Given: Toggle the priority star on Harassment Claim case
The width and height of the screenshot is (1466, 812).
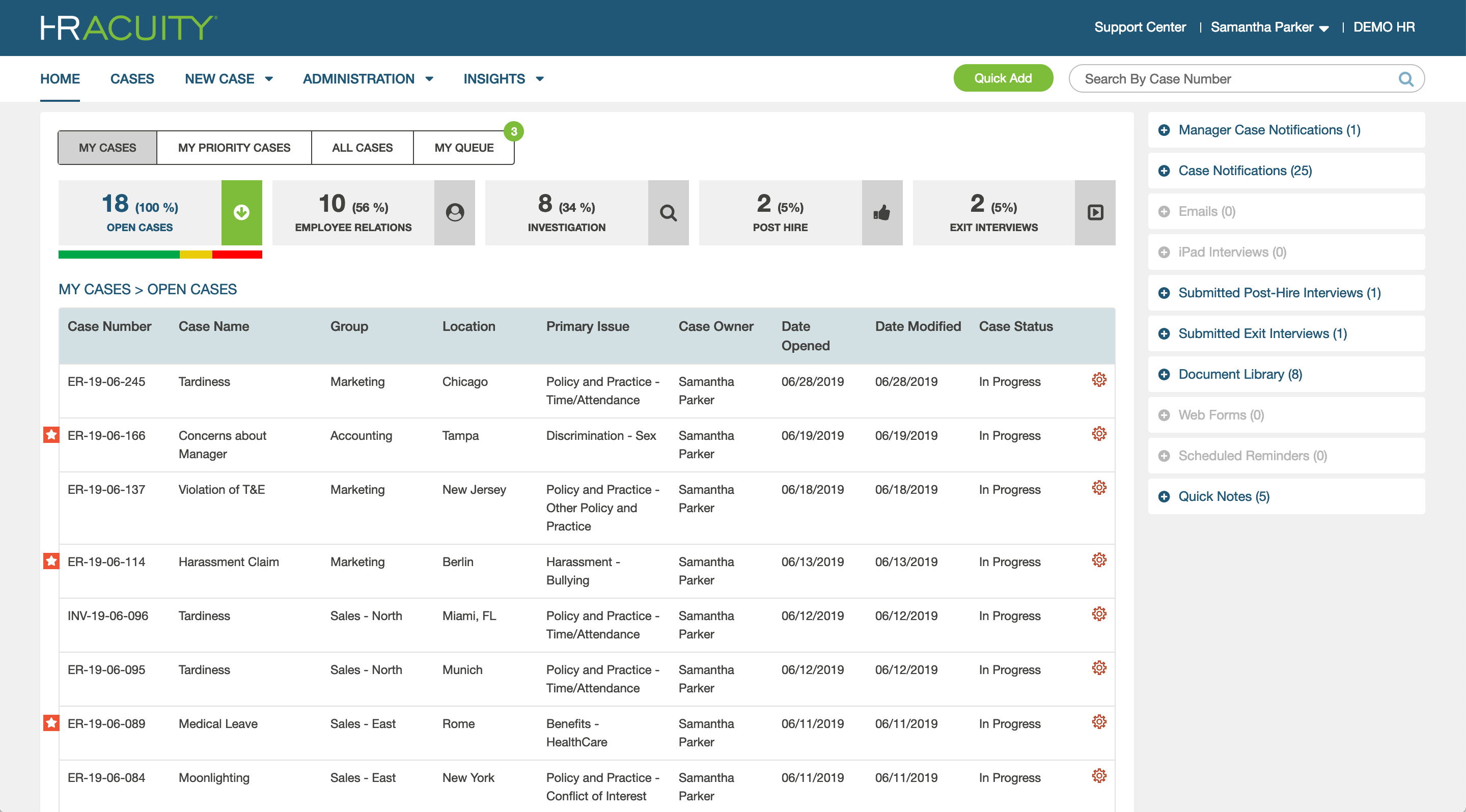Looking at the screenshot, I should point(51,561).
